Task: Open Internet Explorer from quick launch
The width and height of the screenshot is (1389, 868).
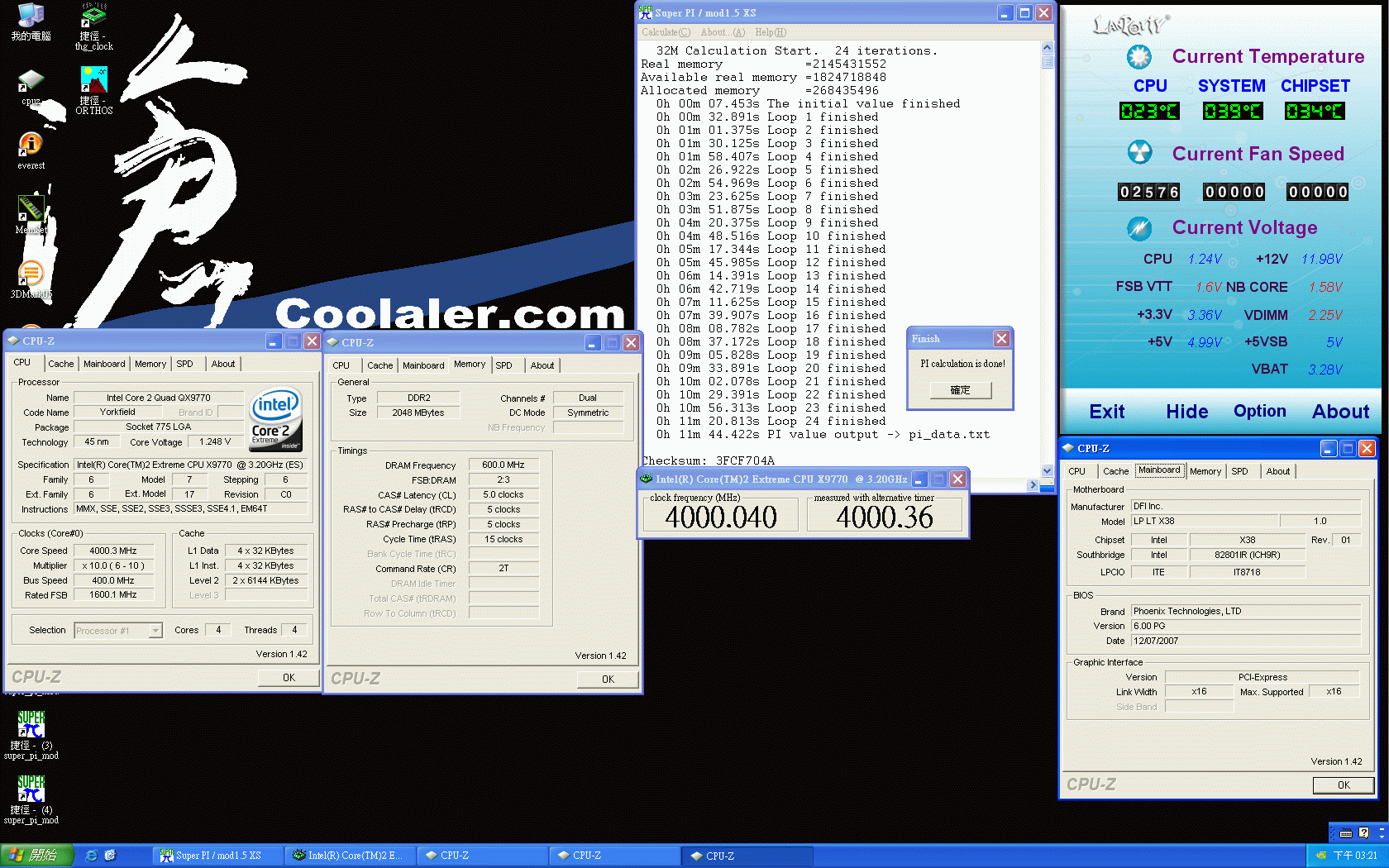Action: (91, 856)
